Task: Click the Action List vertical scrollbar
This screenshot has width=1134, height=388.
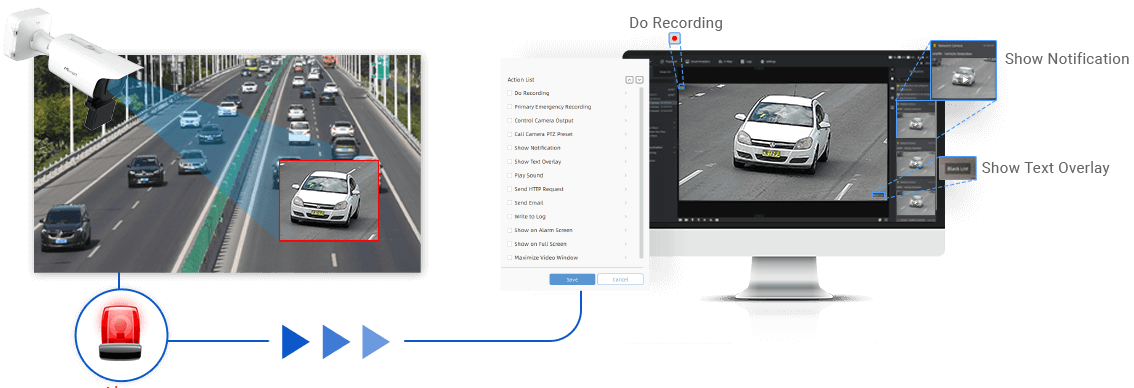Action: (x=641, y=172)
